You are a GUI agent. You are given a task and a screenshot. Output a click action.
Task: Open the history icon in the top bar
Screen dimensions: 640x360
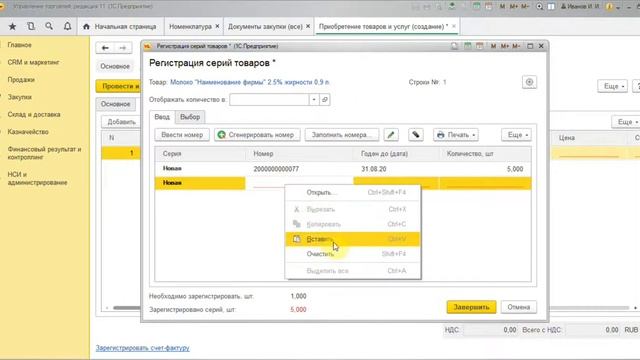coord(31,27)
